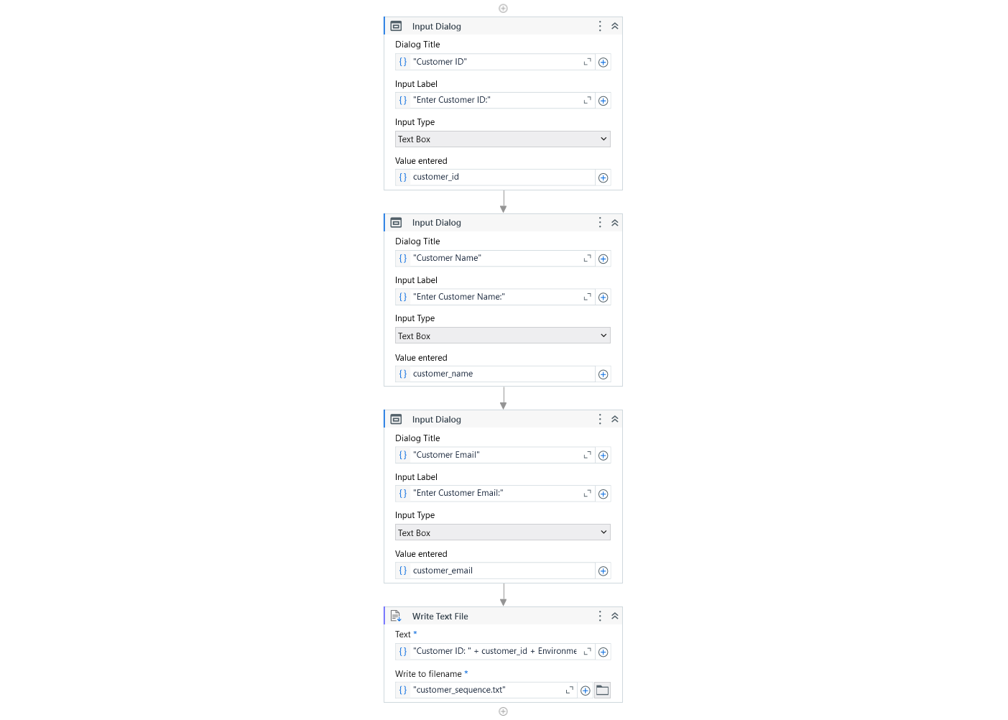This screenshot has width=1008, height=720.
Task: Expand editor for "Enter Customer ID:" label
Action: click(587, 100)
